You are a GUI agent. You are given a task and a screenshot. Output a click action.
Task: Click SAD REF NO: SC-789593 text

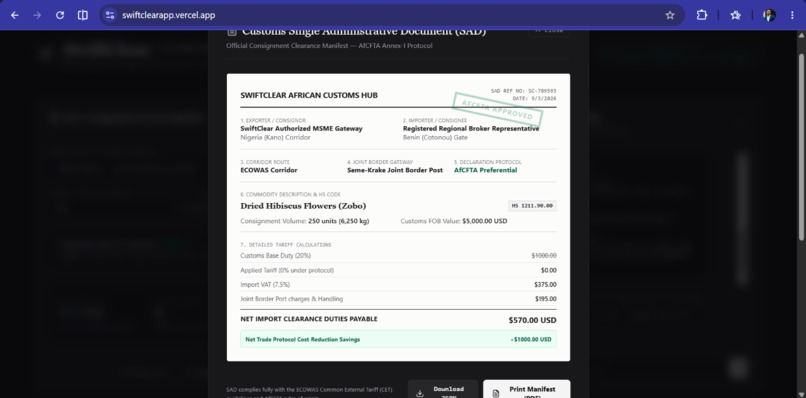[x=523, y=91]
